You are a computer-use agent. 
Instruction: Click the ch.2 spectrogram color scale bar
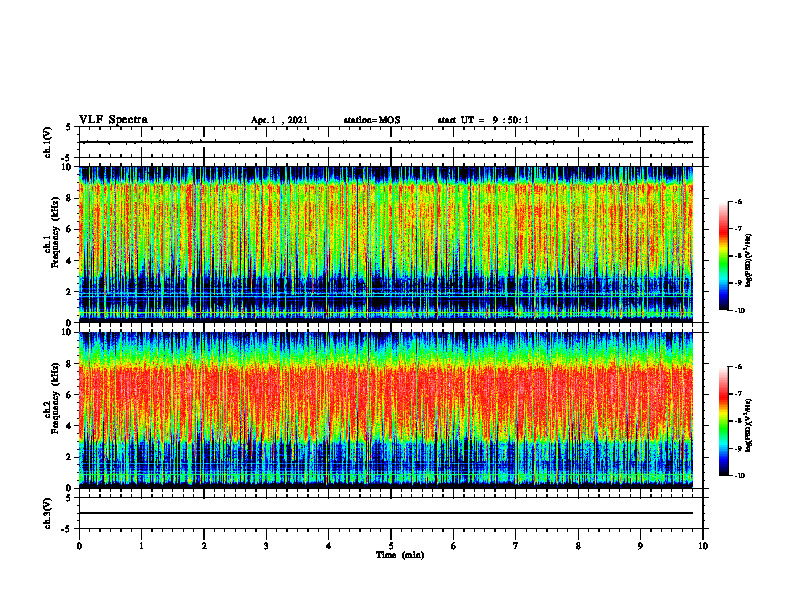pos(724,421)
